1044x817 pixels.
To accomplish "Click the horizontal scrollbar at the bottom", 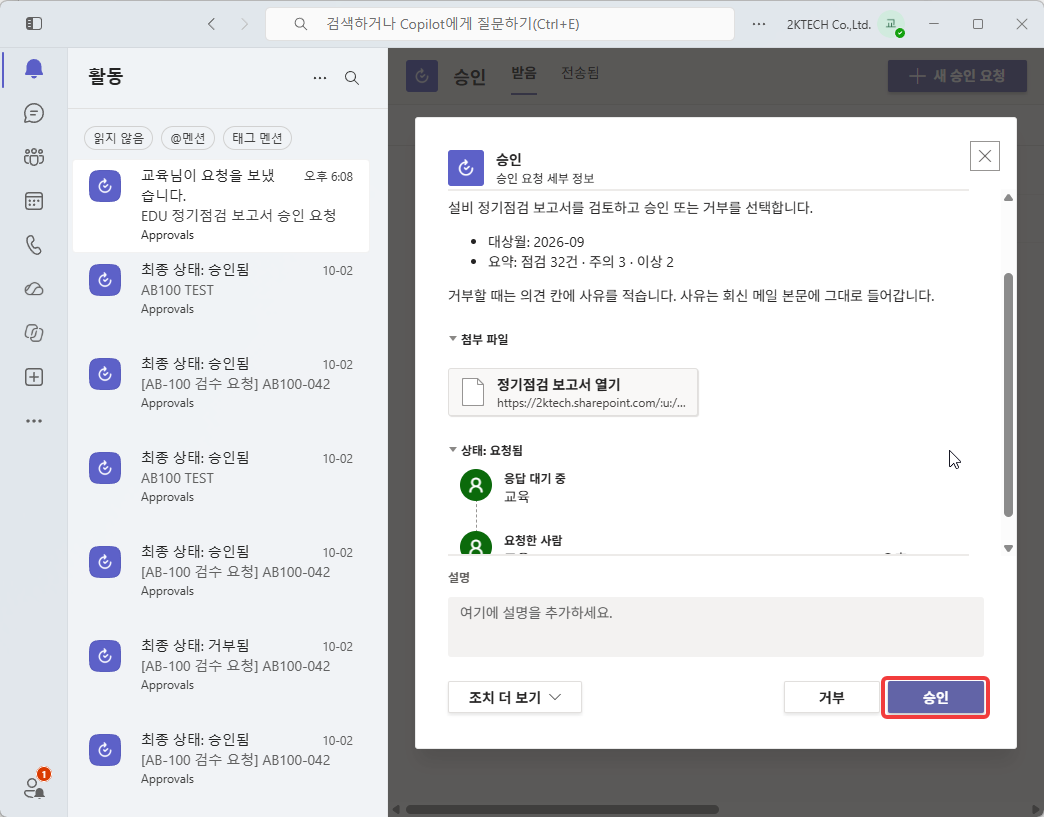I will (x=563, y=810).
